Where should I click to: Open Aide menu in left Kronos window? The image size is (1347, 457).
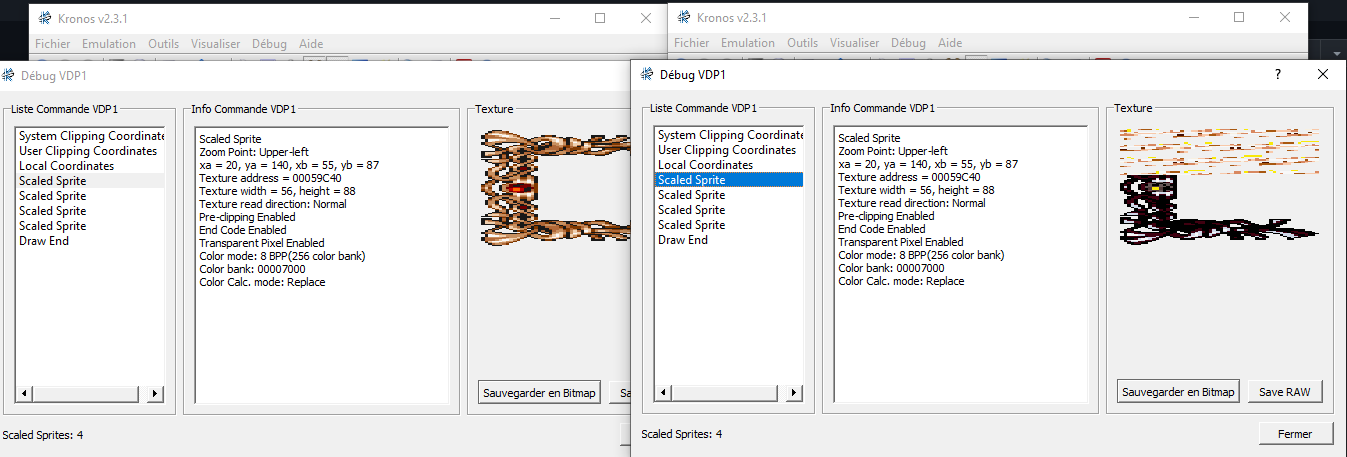tap(311, 44)
